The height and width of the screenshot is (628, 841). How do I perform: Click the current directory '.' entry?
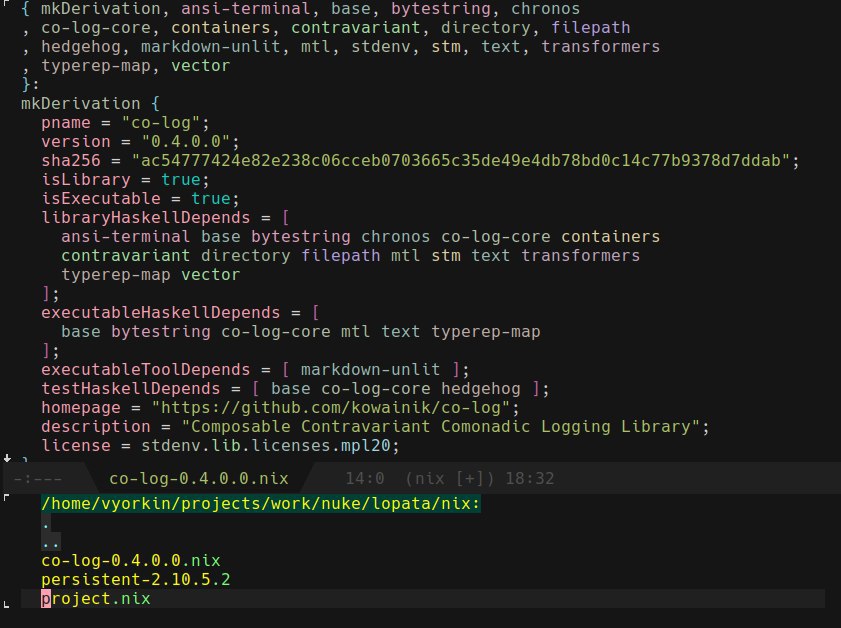[46, 523]
